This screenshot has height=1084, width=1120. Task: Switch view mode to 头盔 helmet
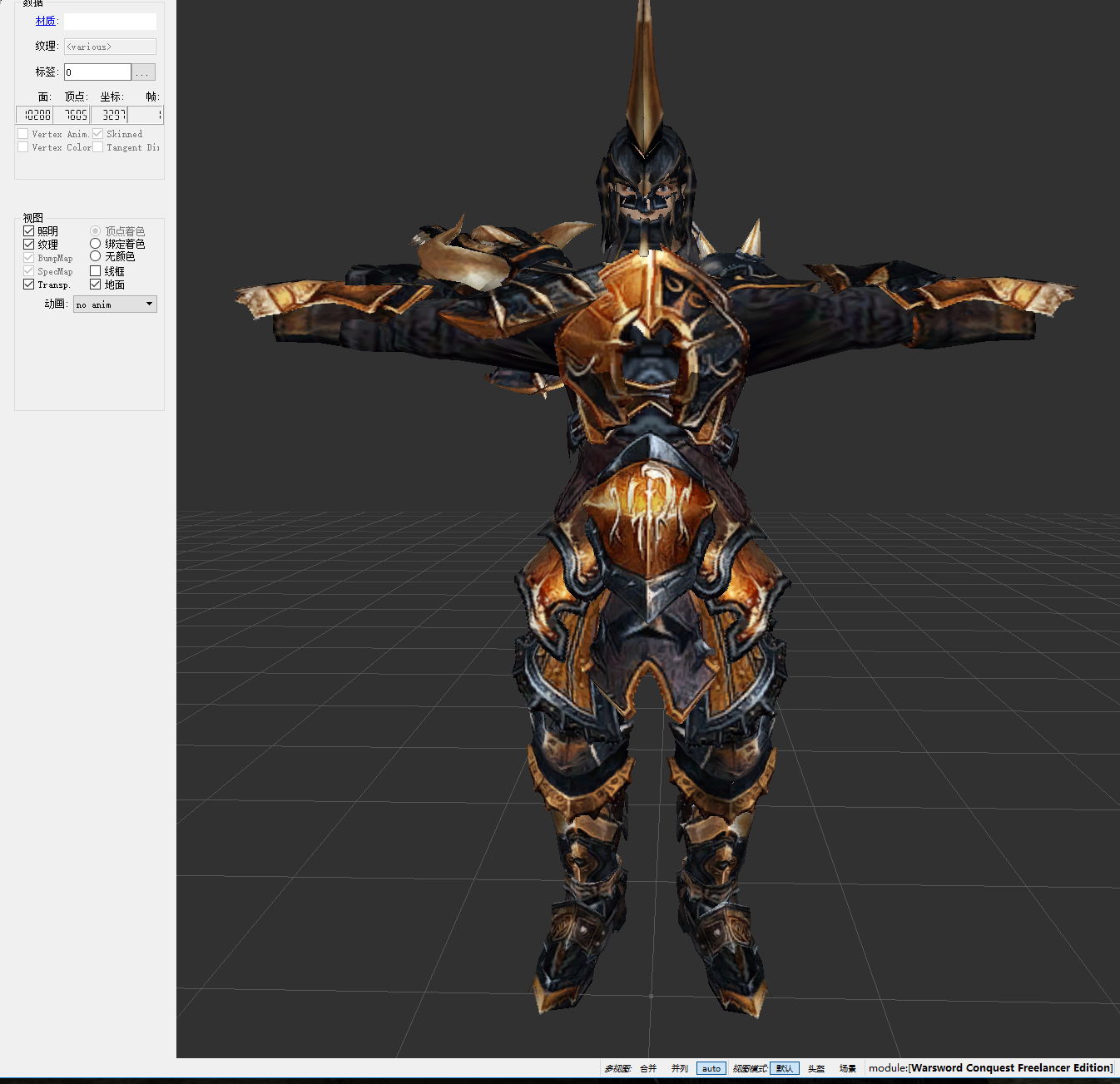click(816, 1069)
